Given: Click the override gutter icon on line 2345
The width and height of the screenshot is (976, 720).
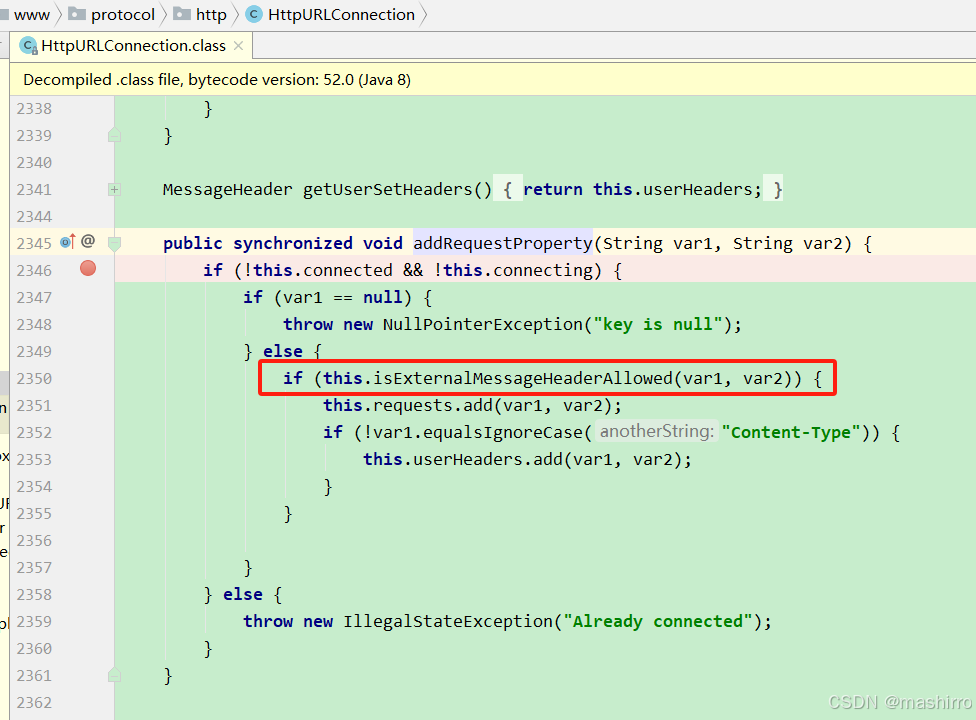Looking at the screenshot, I should 67,241.
